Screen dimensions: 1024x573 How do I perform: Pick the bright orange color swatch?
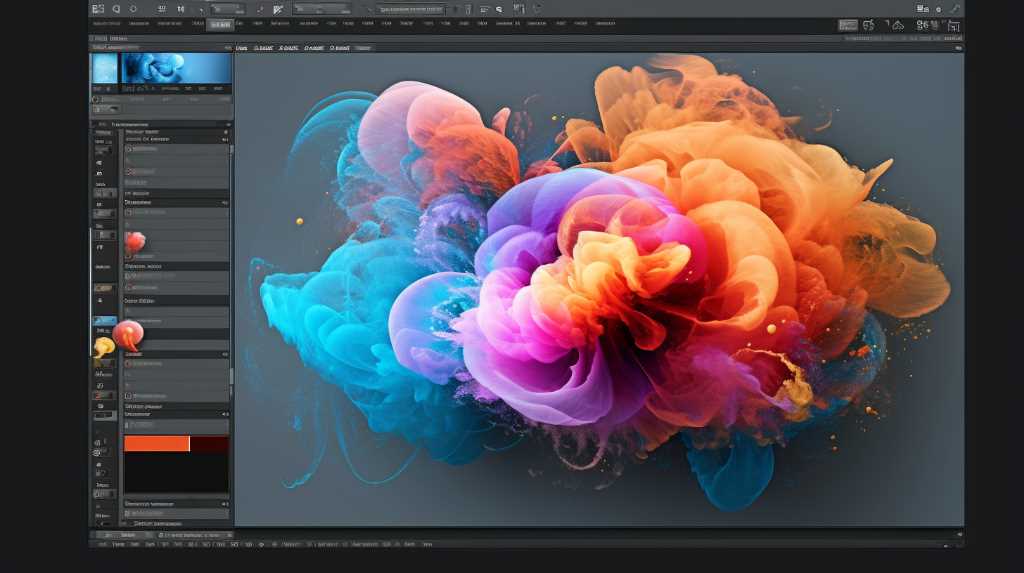[157, 444]
